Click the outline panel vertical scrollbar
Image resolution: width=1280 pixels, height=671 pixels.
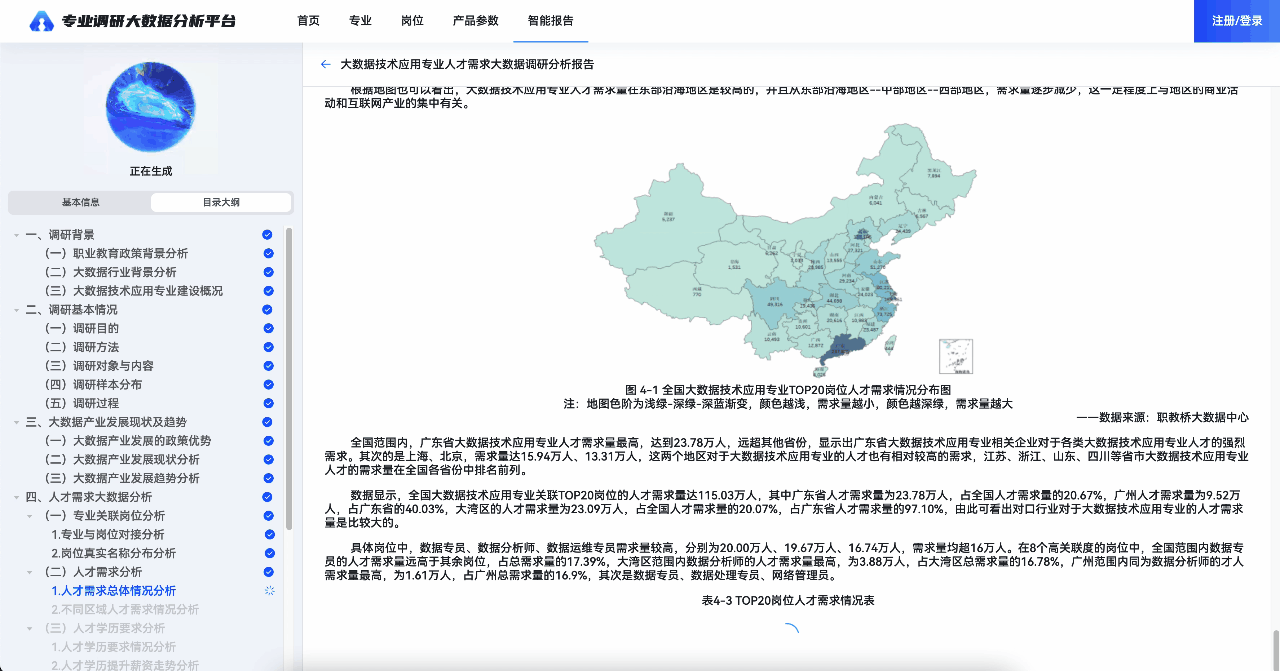tap(289, 380)
